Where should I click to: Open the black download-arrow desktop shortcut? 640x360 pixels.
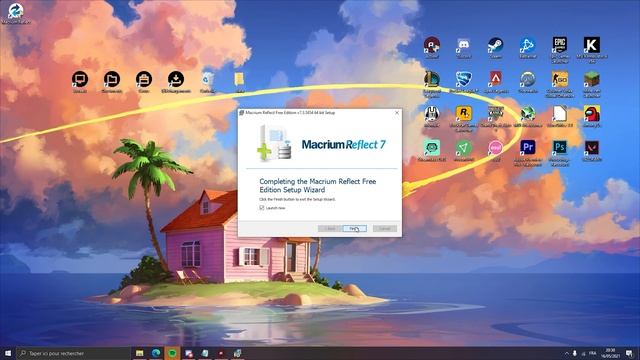tap(176, 82)
